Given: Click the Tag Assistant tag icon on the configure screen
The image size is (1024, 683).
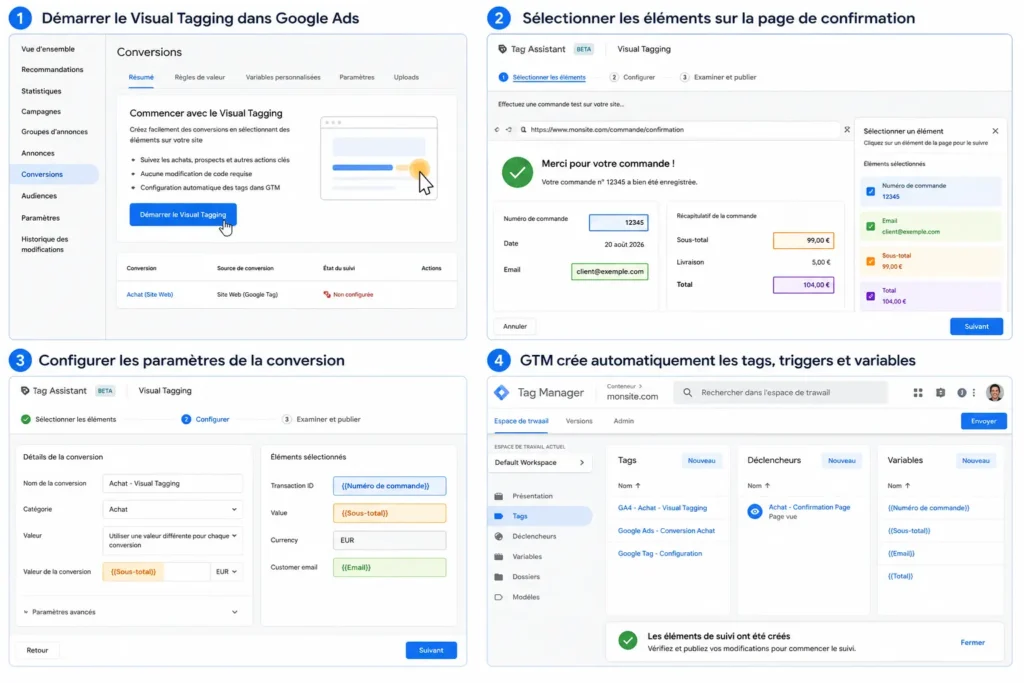Looking at the screenshot, I should (x=25, y=391).
